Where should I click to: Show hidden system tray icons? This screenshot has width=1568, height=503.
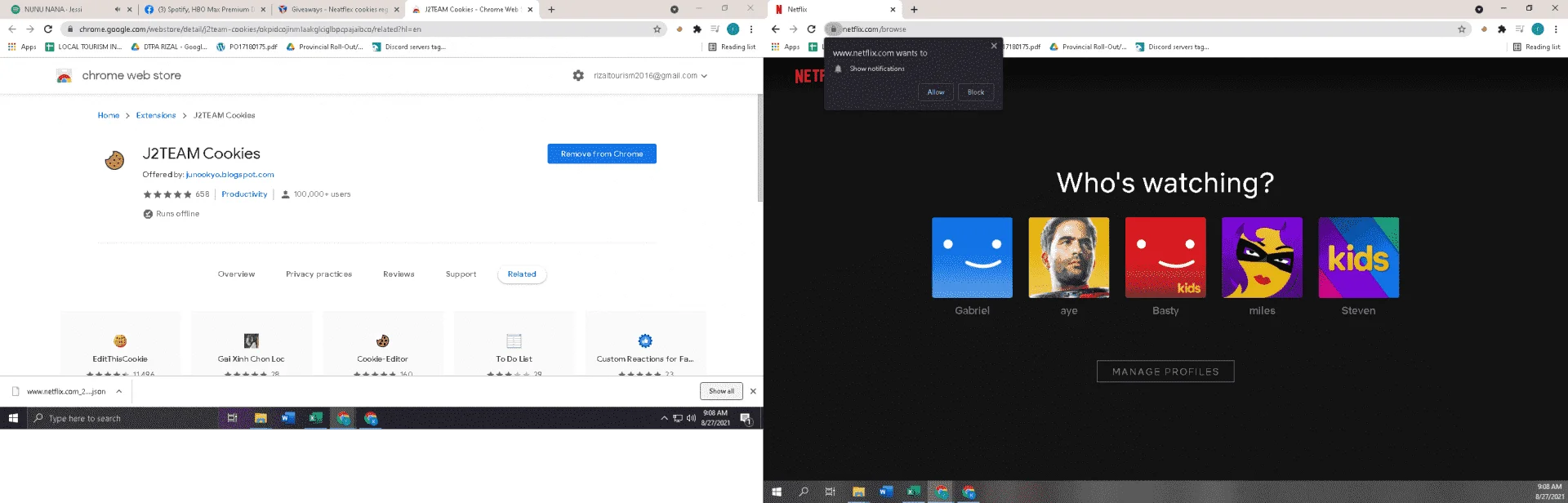[x=664, y=418]
